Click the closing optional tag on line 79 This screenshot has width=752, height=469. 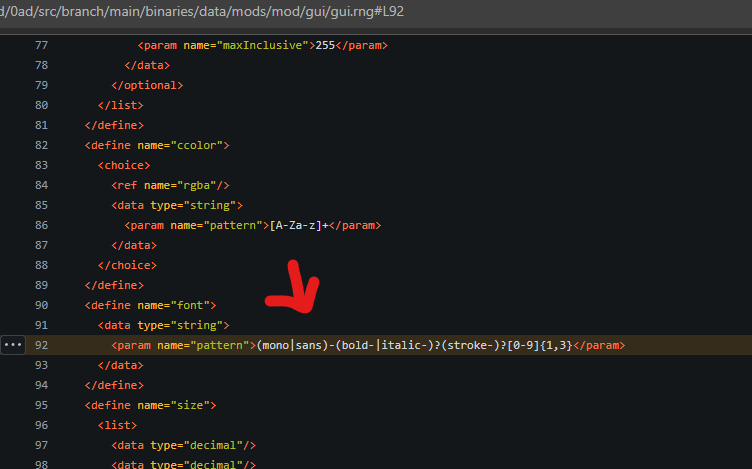pos(146,85)
